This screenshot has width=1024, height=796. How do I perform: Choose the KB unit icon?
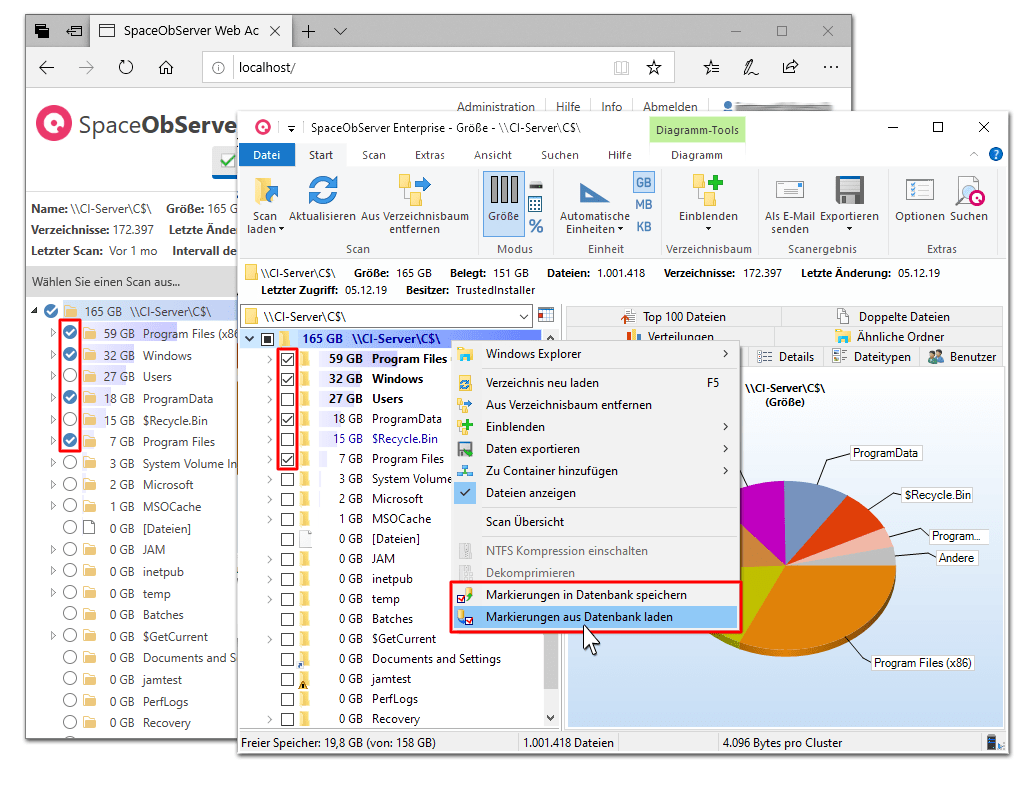tap(643, 227)
